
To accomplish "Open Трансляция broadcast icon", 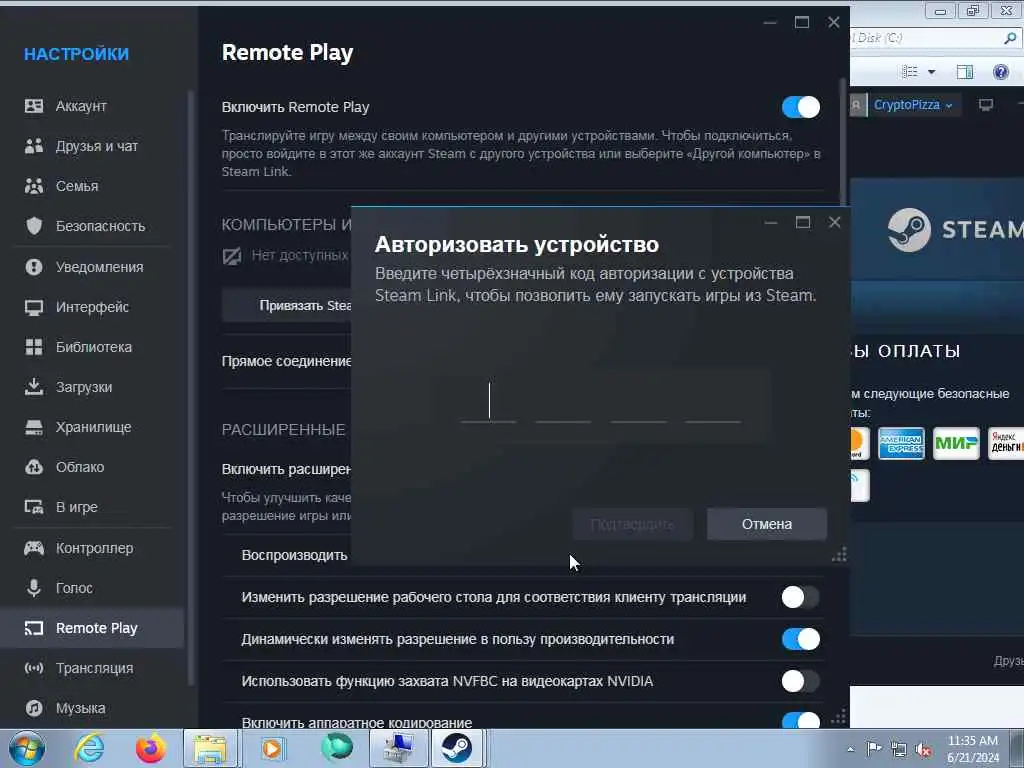I will pyautogui.click(x=34, y=668).
